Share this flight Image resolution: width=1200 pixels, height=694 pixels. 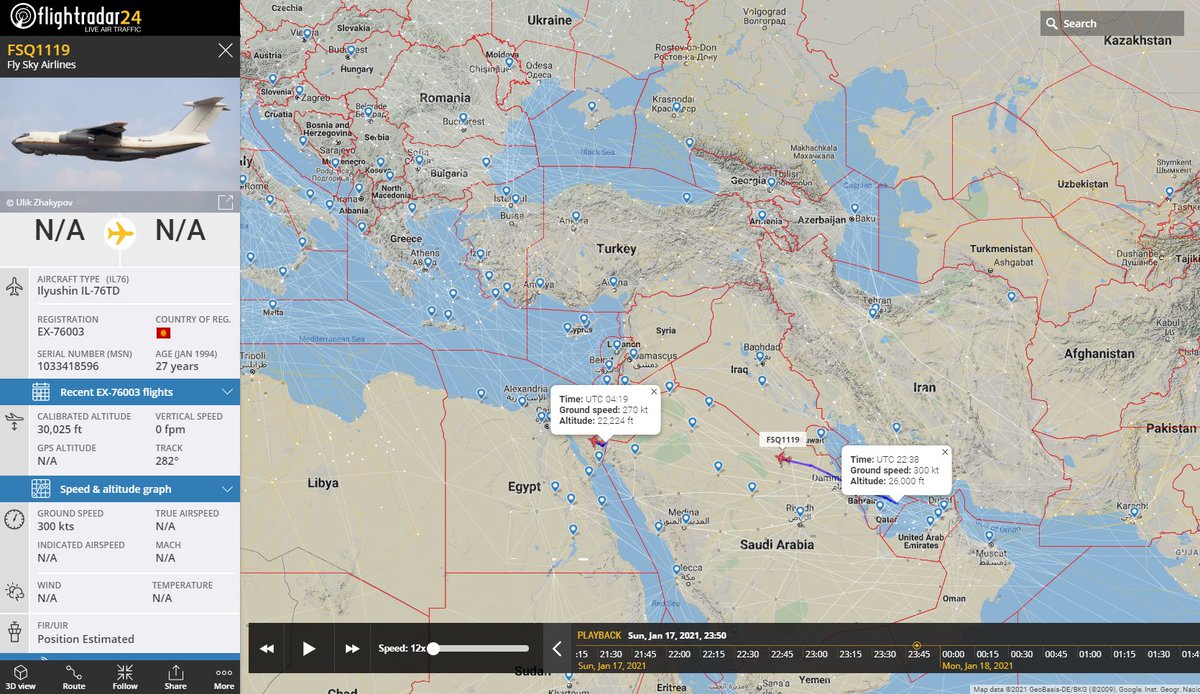click(x=175, y=676)
